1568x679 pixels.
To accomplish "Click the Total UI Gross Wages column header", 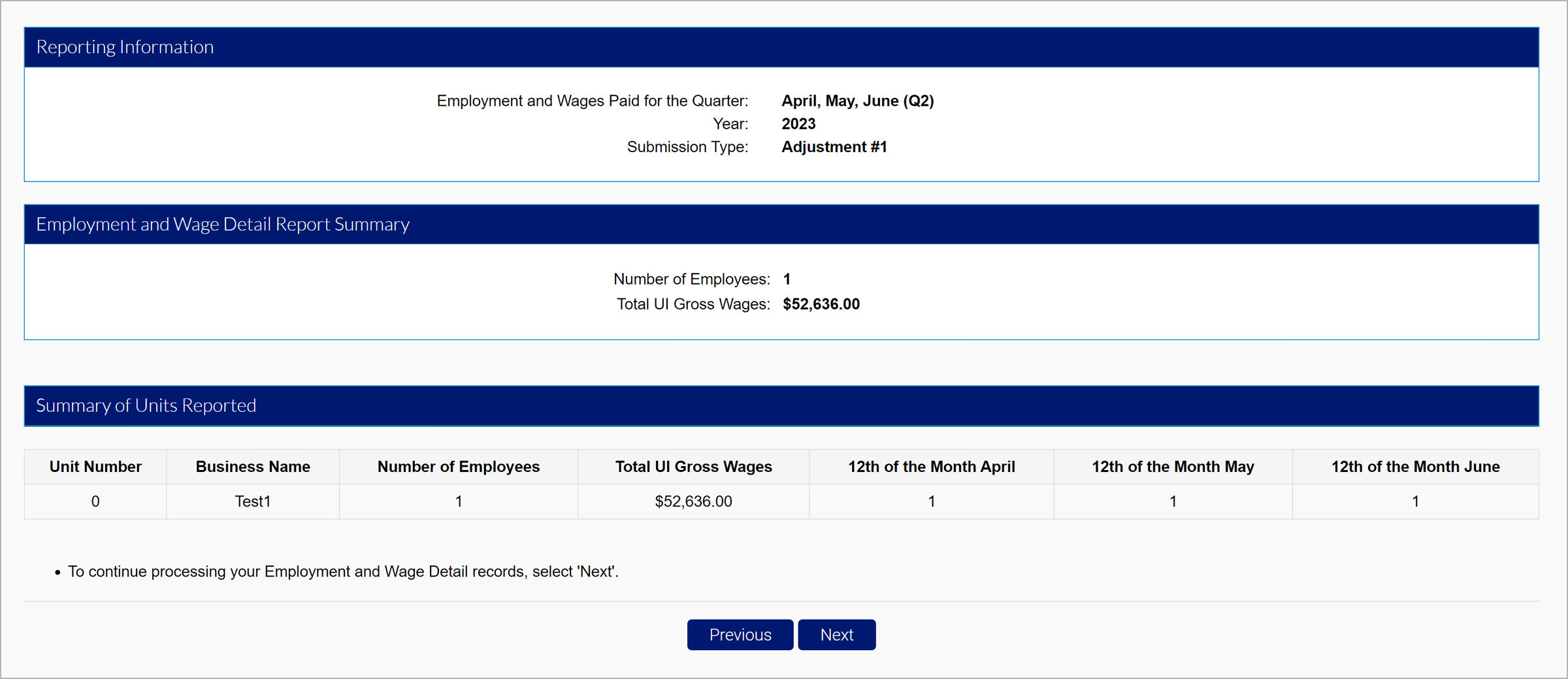I will pos(693,467).
